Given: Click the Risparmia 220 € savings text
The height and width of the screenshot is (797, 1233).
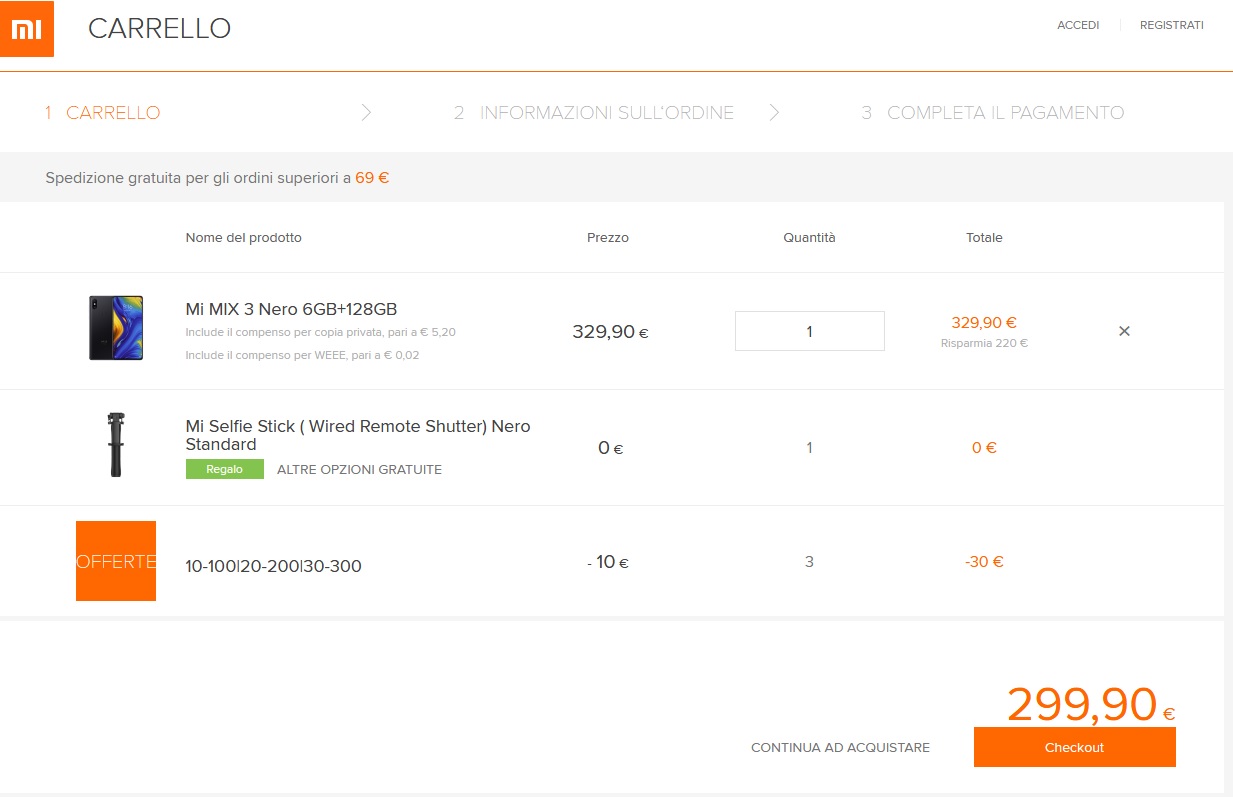Looking at the screenshot, I should (984, 343).
